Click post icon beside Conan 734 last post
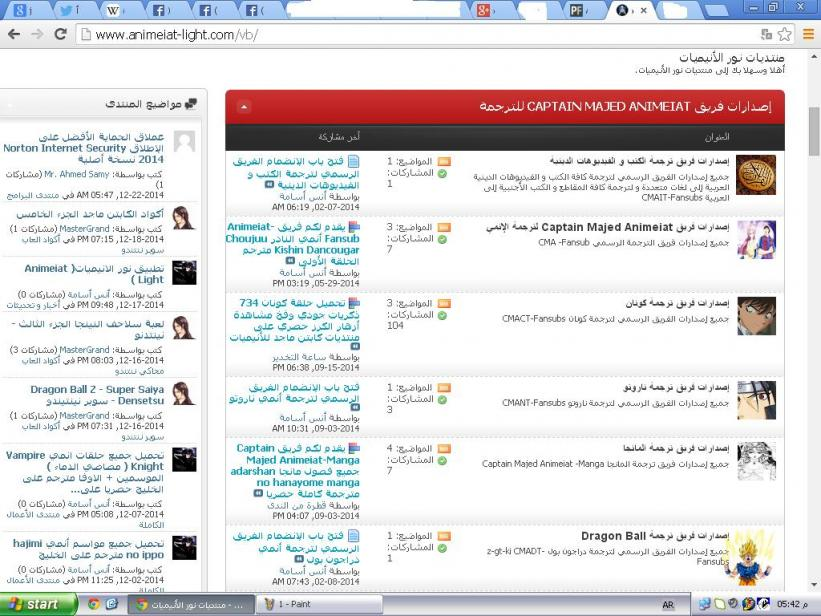 [354, 303]
